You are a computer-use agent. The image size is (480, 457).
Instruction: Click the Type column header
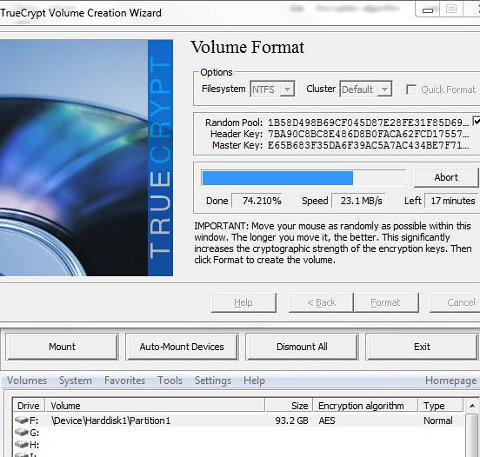[x=441, y=406]
